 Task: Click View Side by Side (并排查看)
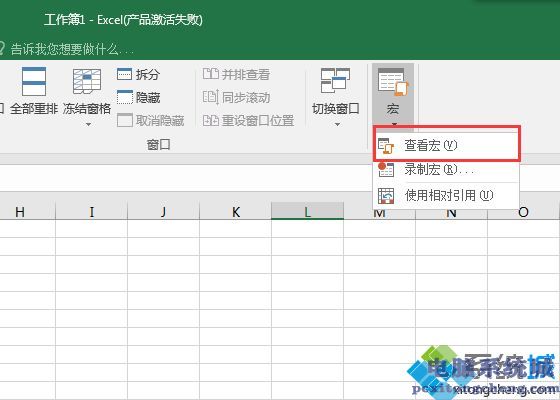[x=236, y=74]
